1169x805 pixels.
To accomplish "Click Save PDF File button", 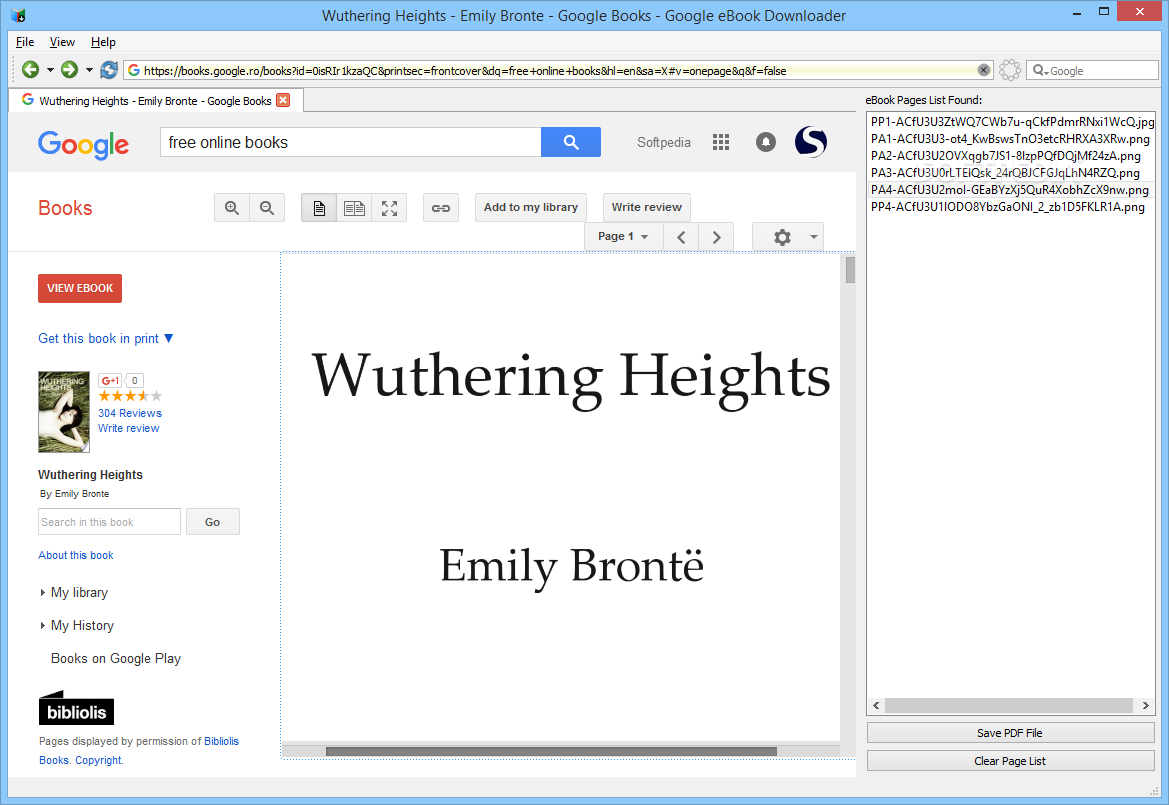I will point(1010,733).
